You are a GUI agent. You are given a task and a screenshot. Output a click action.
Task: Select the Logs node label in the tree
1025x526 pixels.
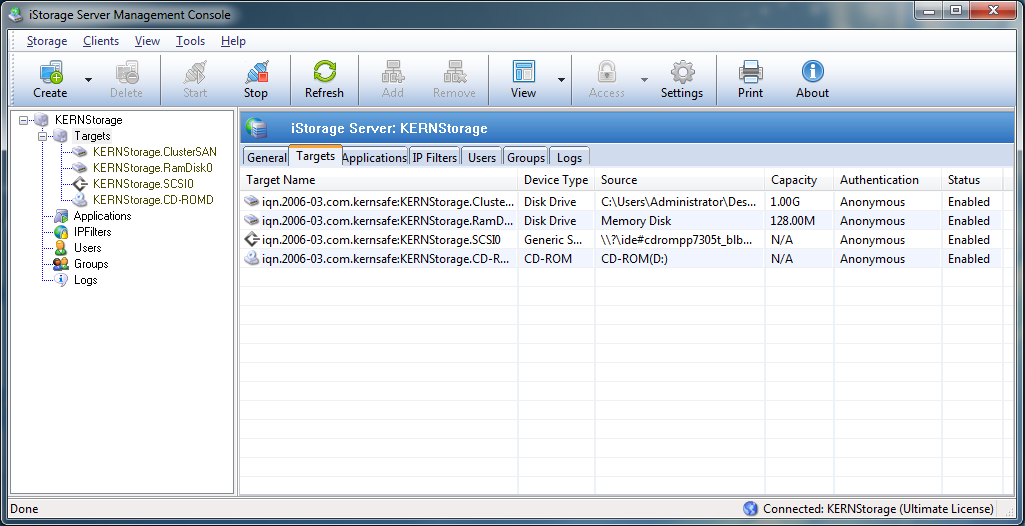[x=86, y=280]
